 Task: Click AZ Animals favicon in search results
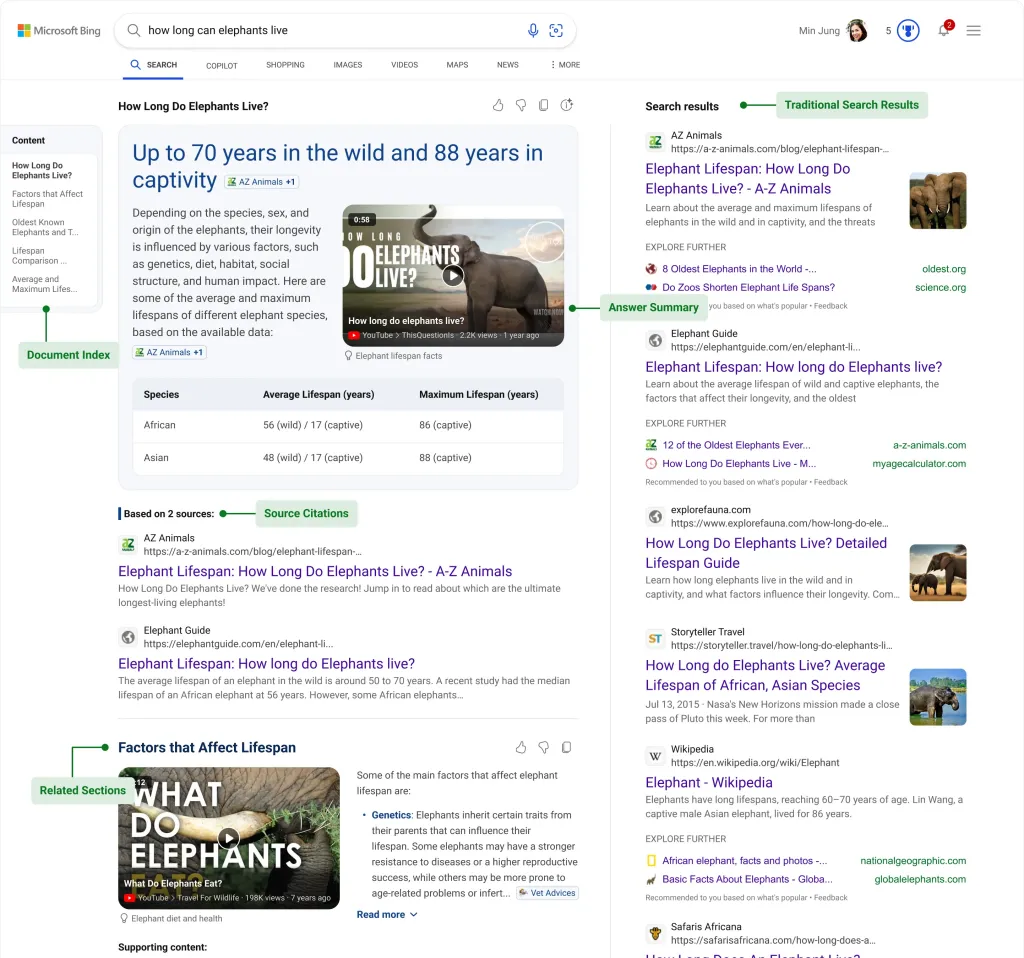pyautogui.click(x=655, y=142)
